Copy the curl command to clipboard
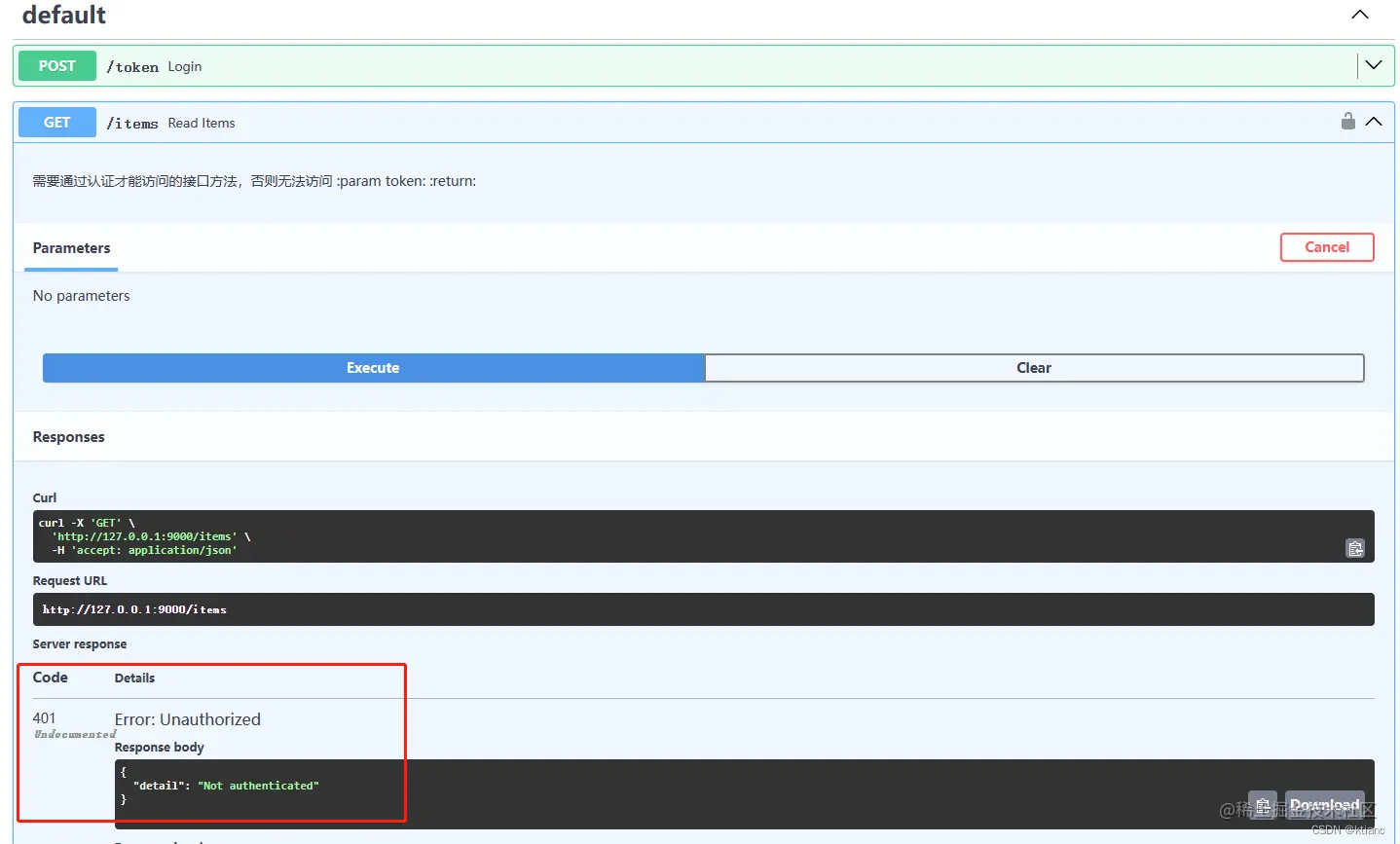The height and width of the screenshot is (844, 1400). (1354, 548)
